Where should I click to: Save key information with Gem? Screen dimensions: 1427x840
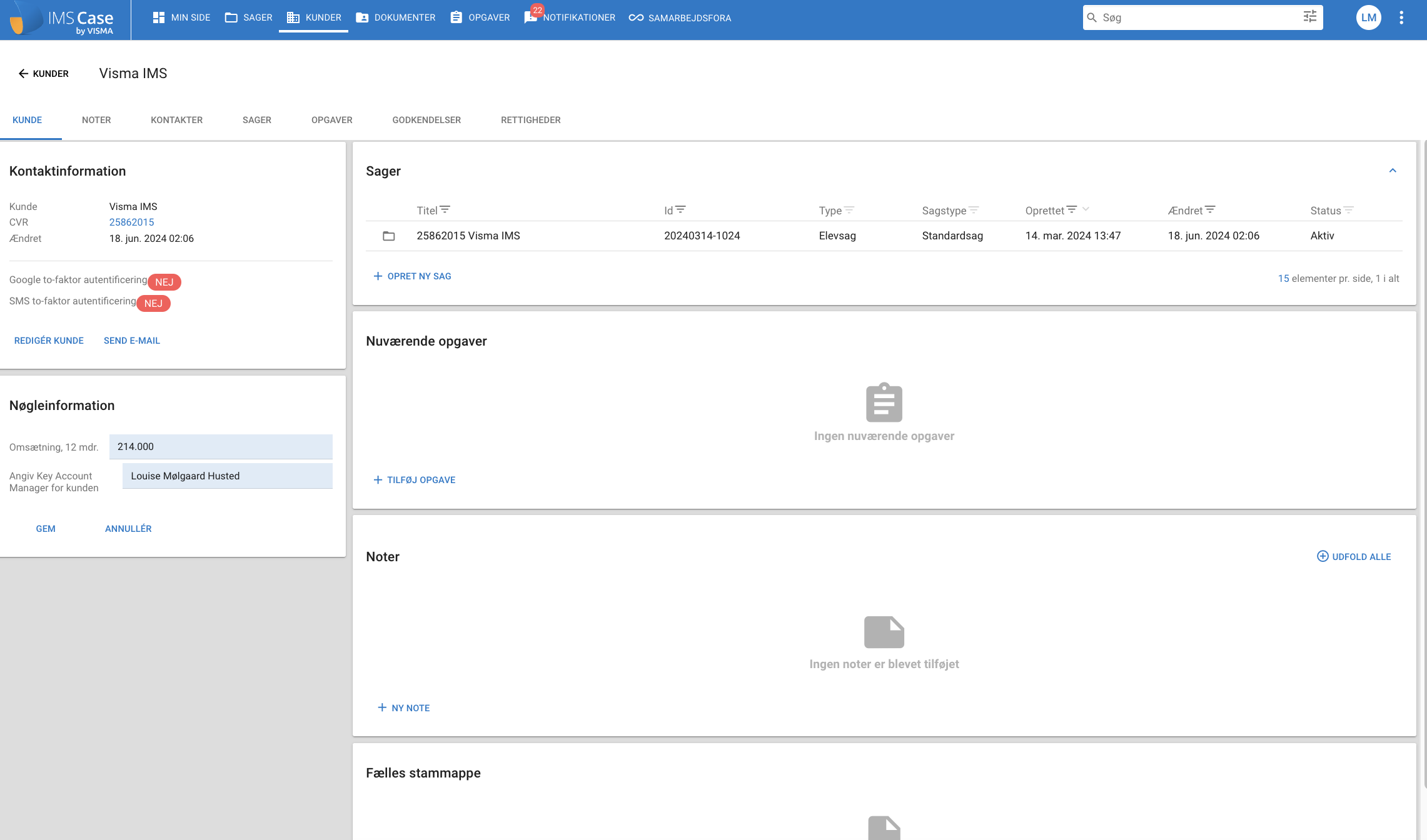(x=46, y=529)
